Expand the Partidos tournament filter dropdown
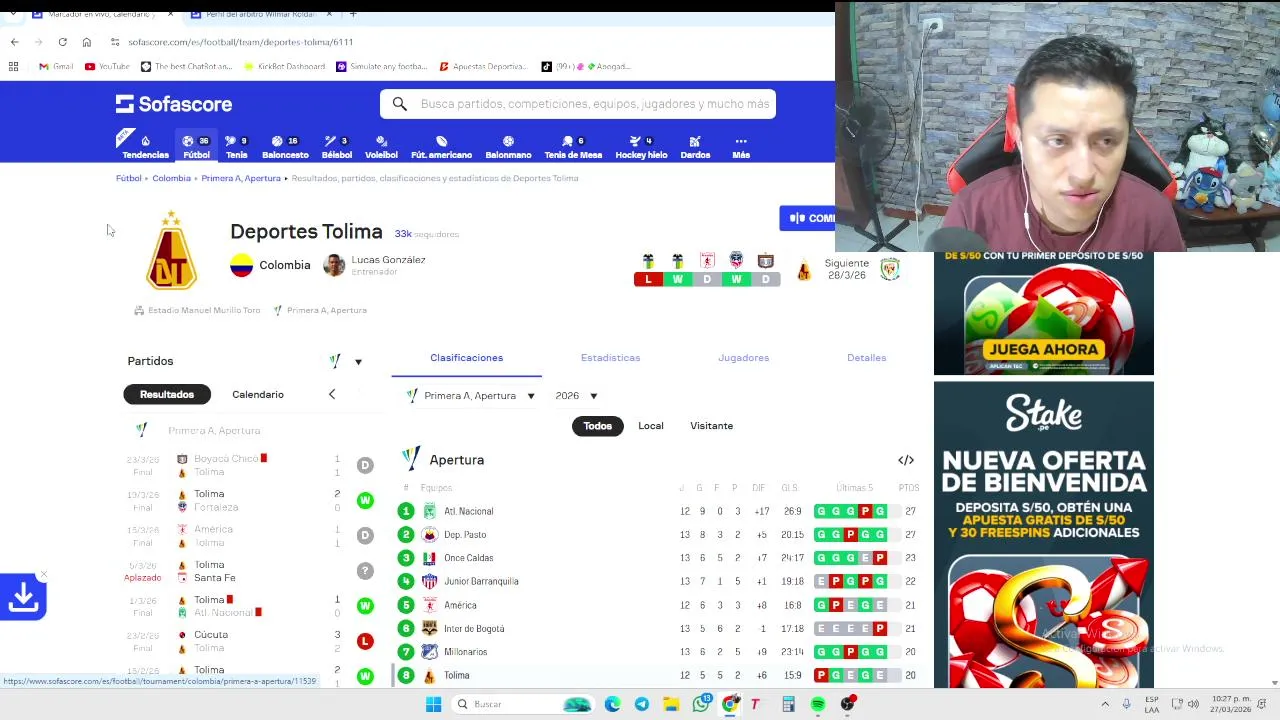The height and width of the screenshot is (720, 1280). (346, 361)
